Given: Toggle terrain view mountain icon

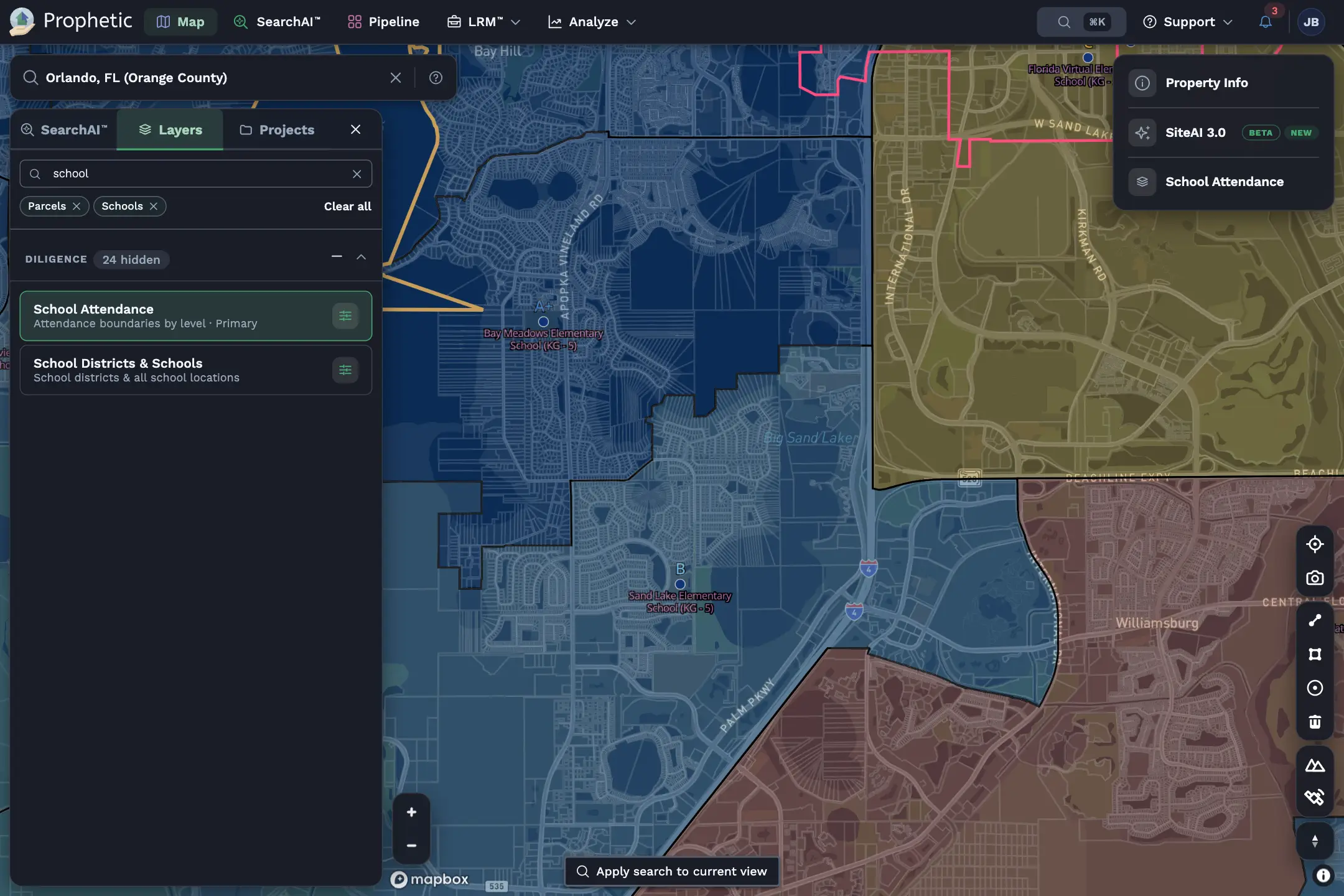Looking at the screenshot, I should click(x=1314, y=765).
